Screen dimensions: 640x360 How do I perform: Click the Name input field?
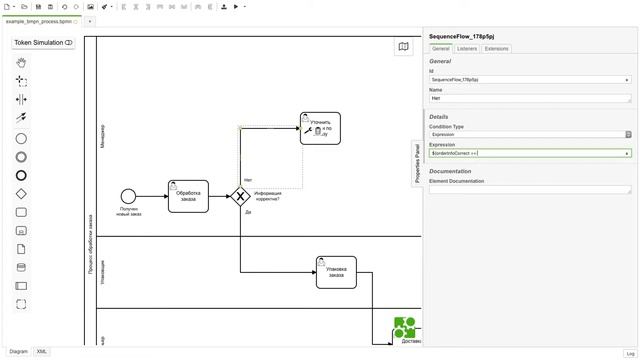530,98
